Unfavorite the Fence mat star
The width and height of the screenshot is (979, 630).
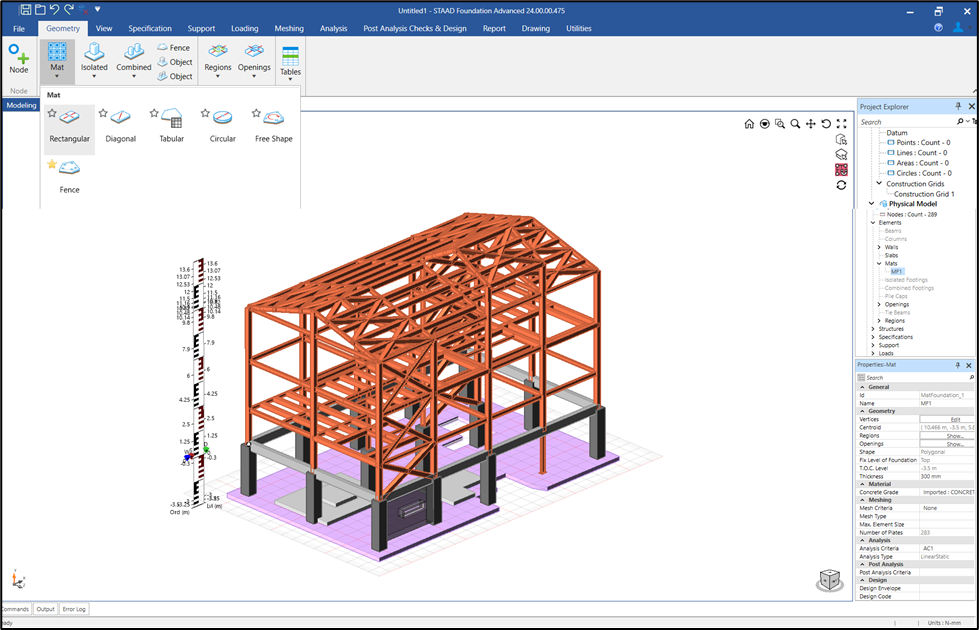(x=52, y=164)
